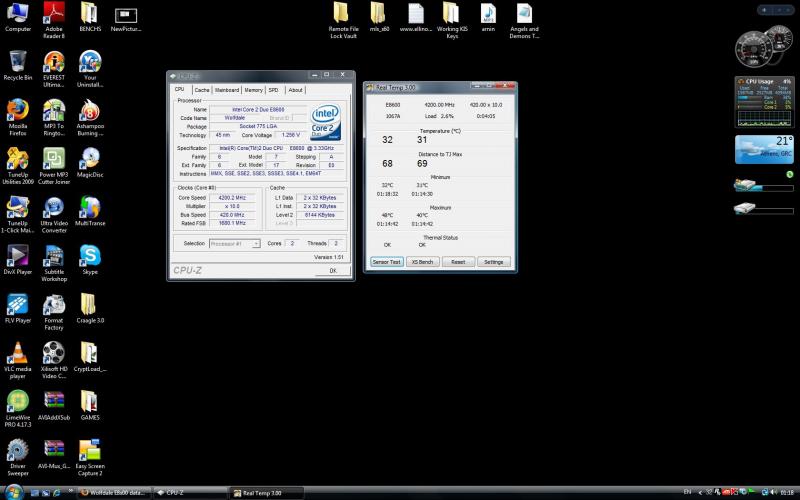Click the Windows Start orb
This screenshot has width=800, height=500.
pyautogui.click(x=14, y=492)
